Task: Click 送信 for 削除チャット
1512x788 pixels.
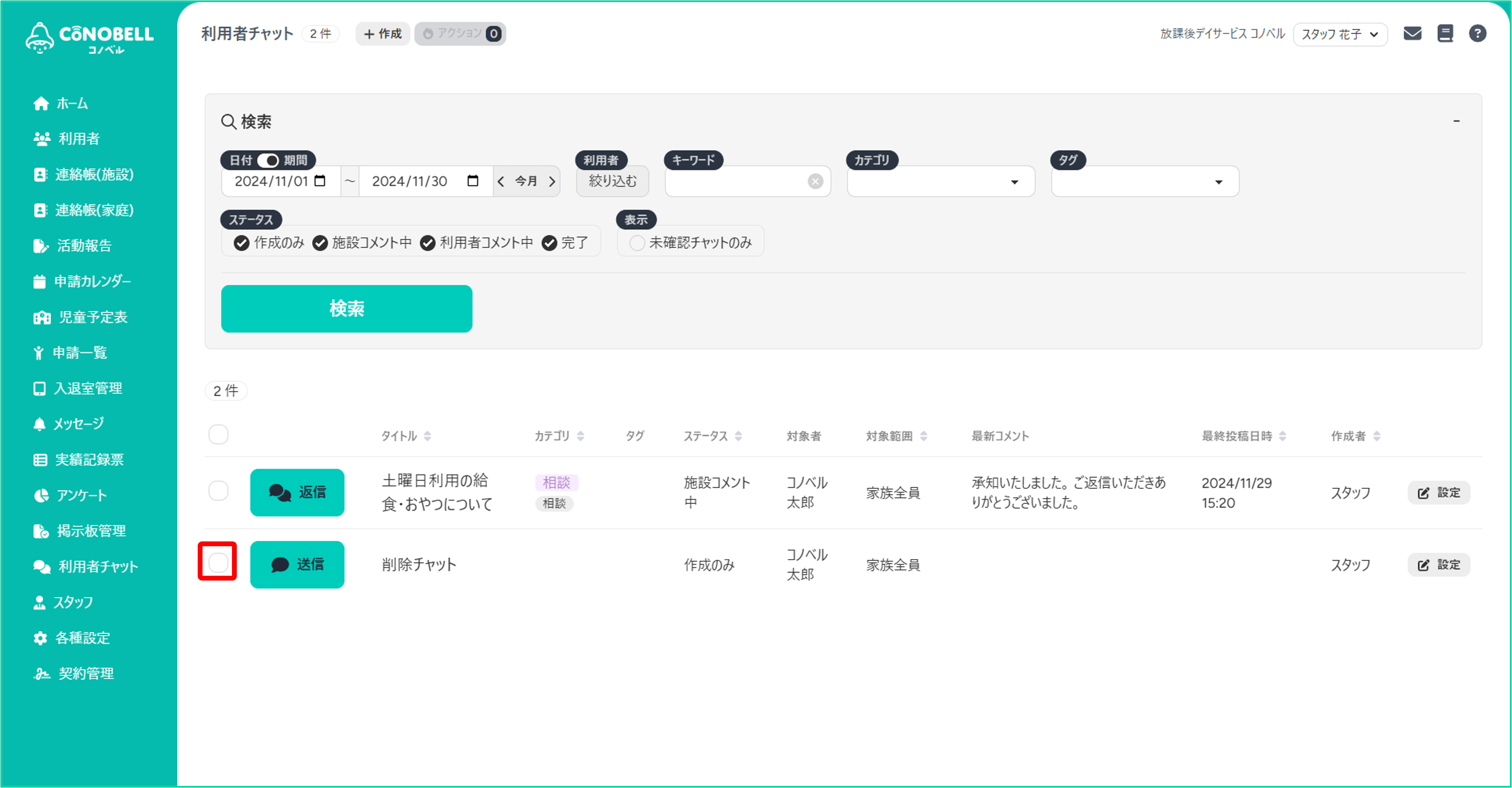Action: tap(297, 564)
